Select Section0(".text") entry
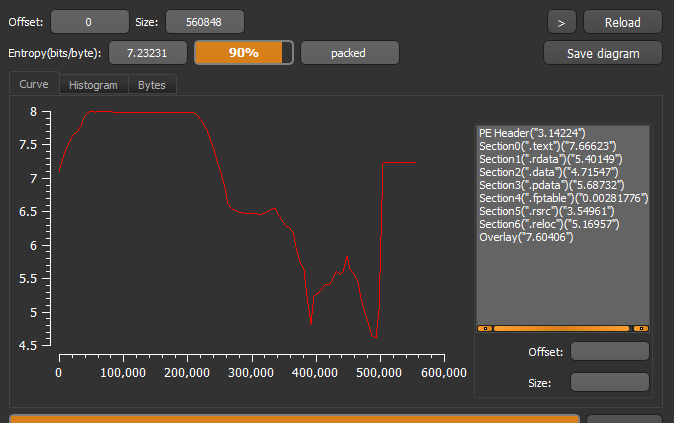674x423 pixels. (563, 146)
